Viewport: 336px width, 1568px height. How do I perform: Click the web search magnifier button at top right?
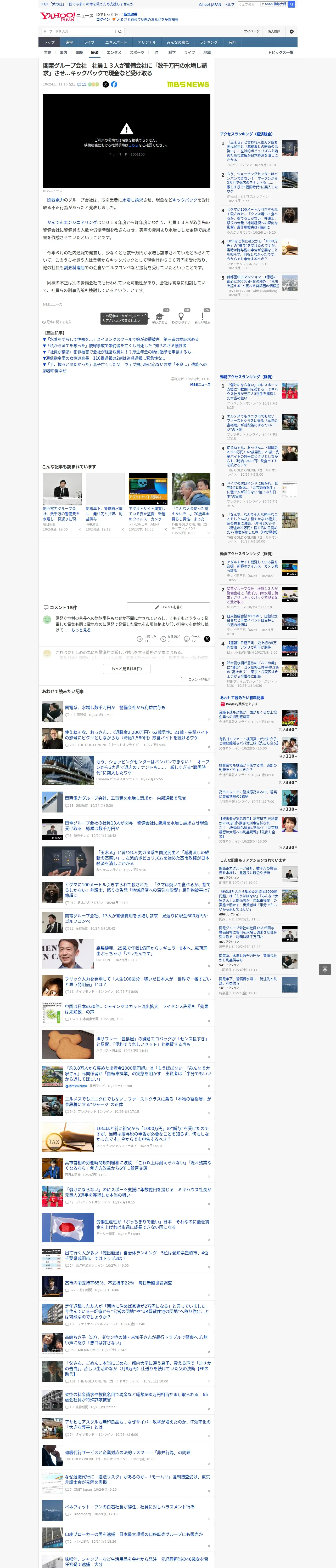click(x=292, y=4)
